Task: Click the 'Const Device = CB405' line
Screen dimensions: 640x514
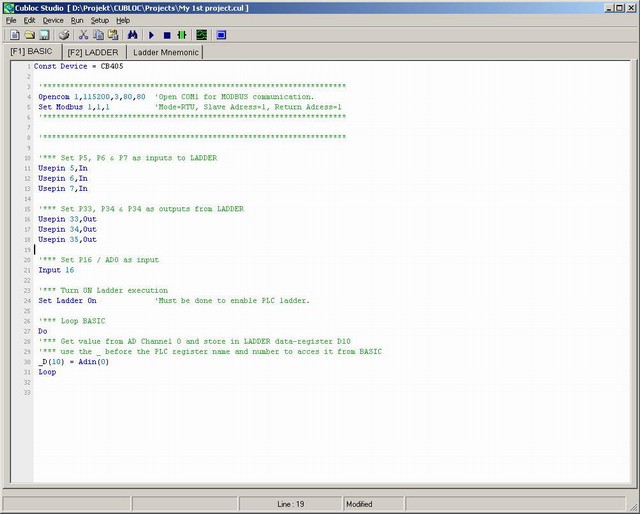Action: coord(78,66)
